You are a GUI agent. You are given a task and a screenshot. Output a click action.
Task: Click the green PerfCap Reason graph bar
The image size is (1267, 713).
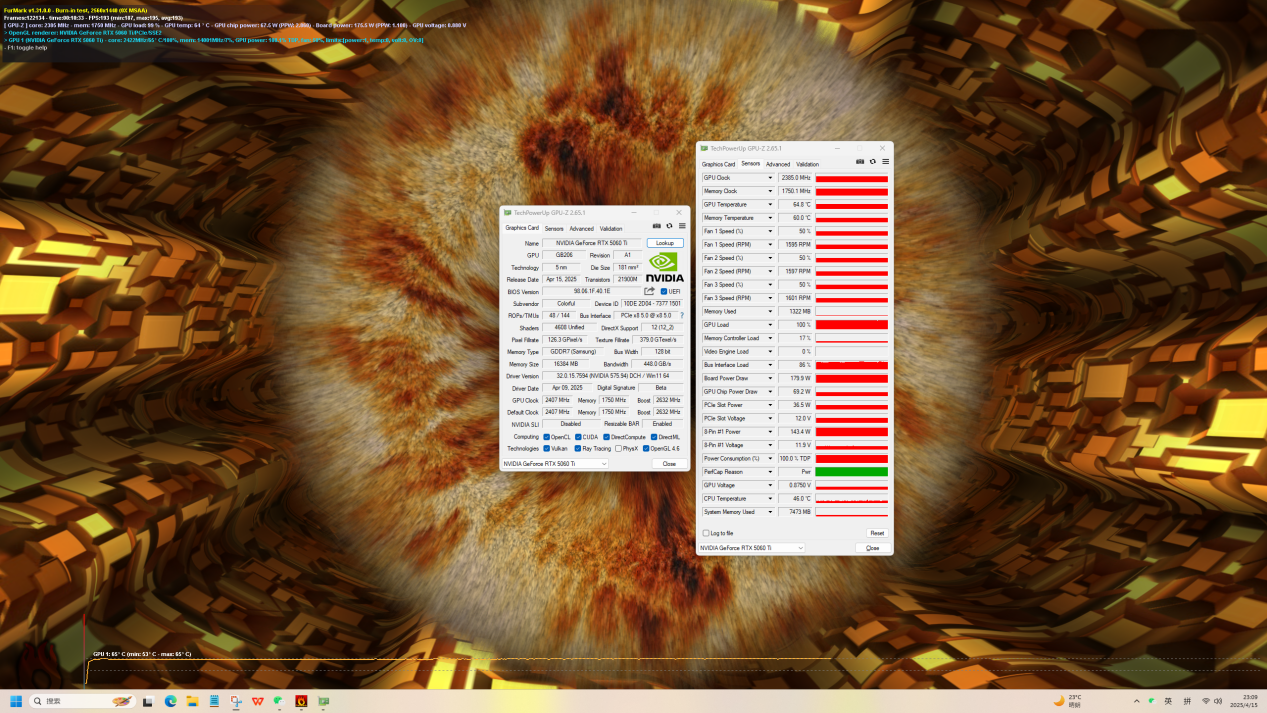pyautogui.click(x=852, y=472)
